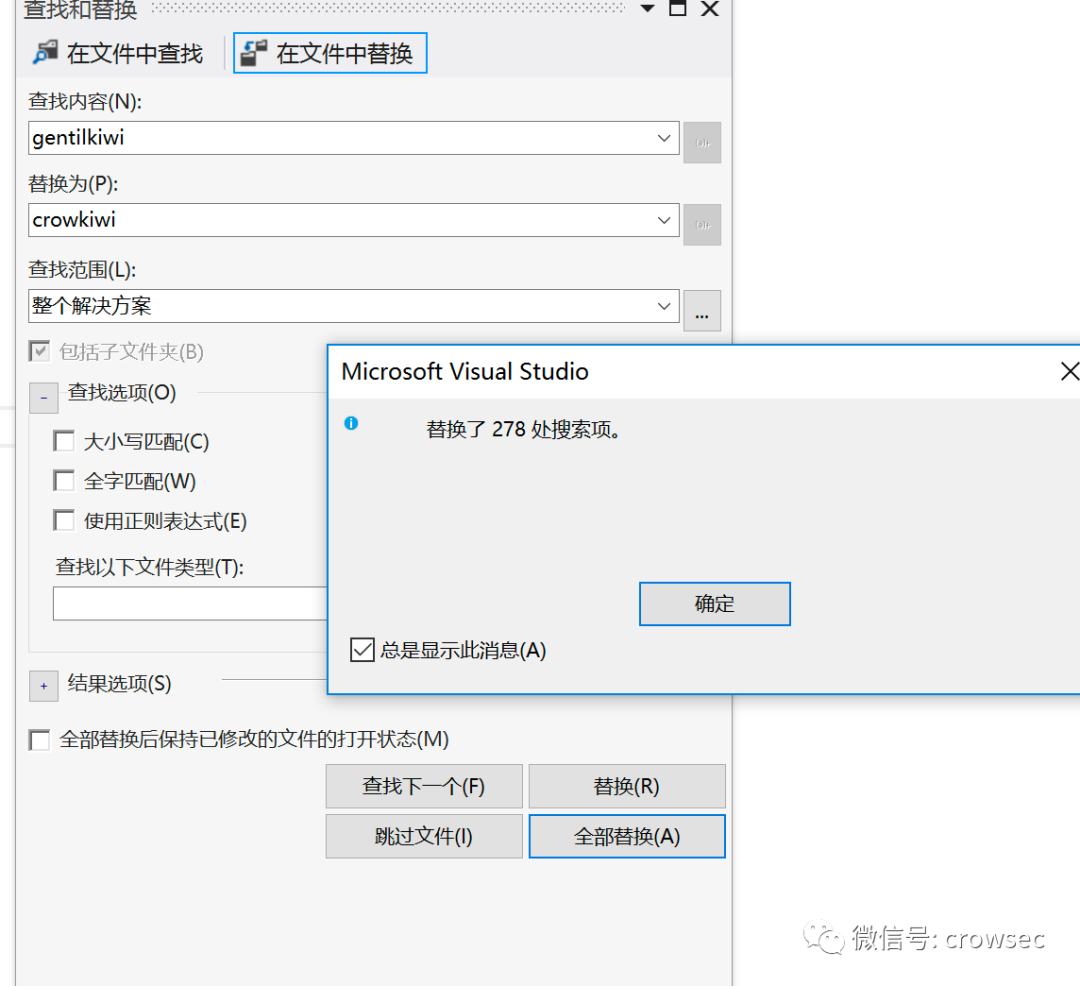Click expression builder button beside 查找内容

702,143
